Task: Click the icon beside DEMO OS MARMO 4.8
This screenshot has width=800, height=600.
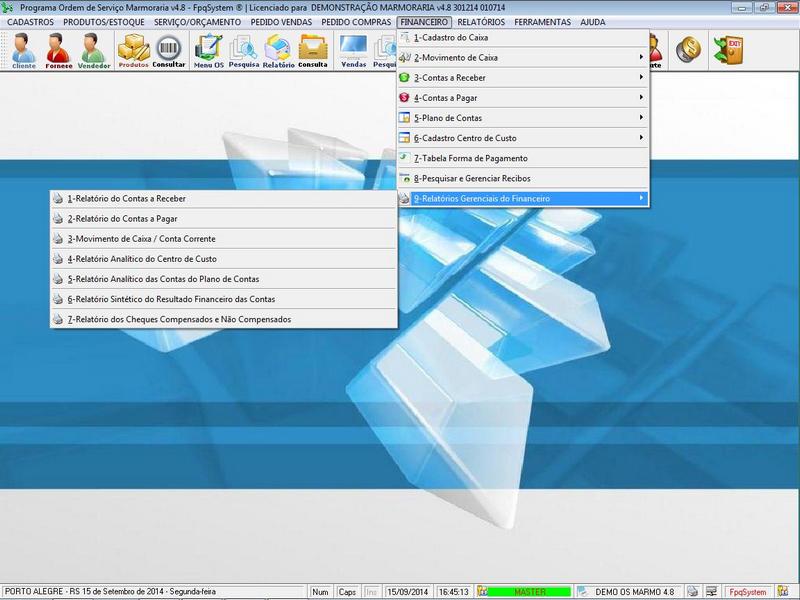Action: [583, 592]
